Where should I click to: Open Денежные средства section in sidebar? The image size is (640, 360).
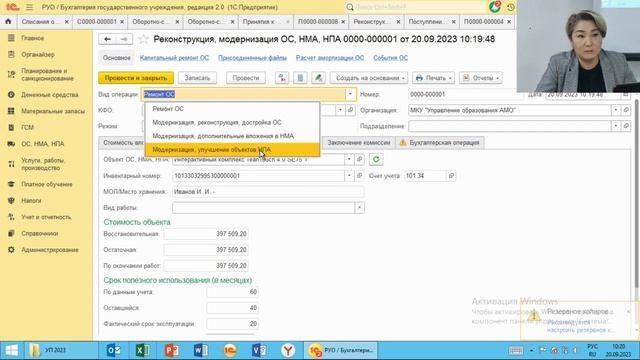tap(49, 95)
